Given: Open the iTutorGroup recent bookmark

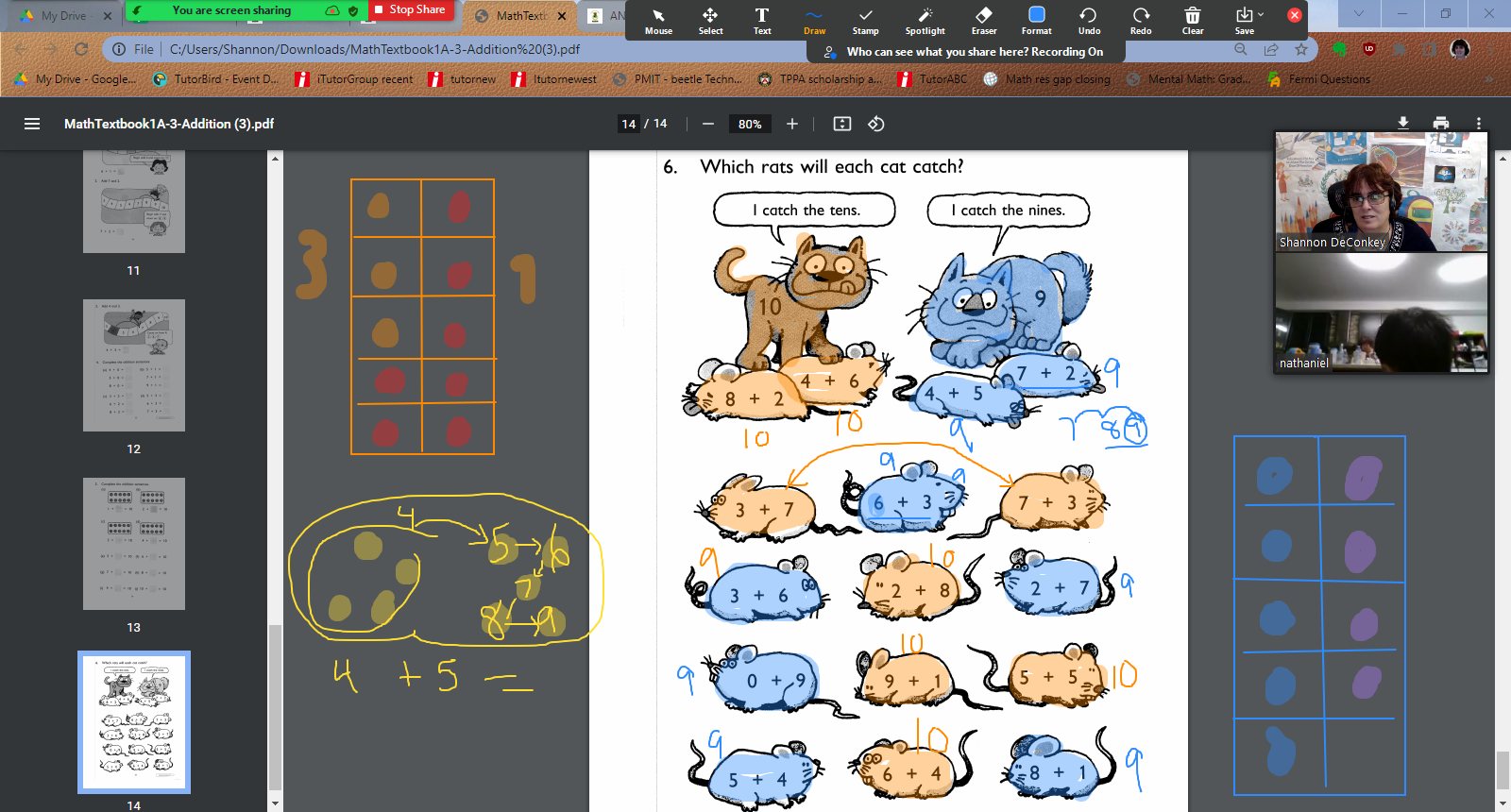Looking at the screenshot, I should [354, 79].
